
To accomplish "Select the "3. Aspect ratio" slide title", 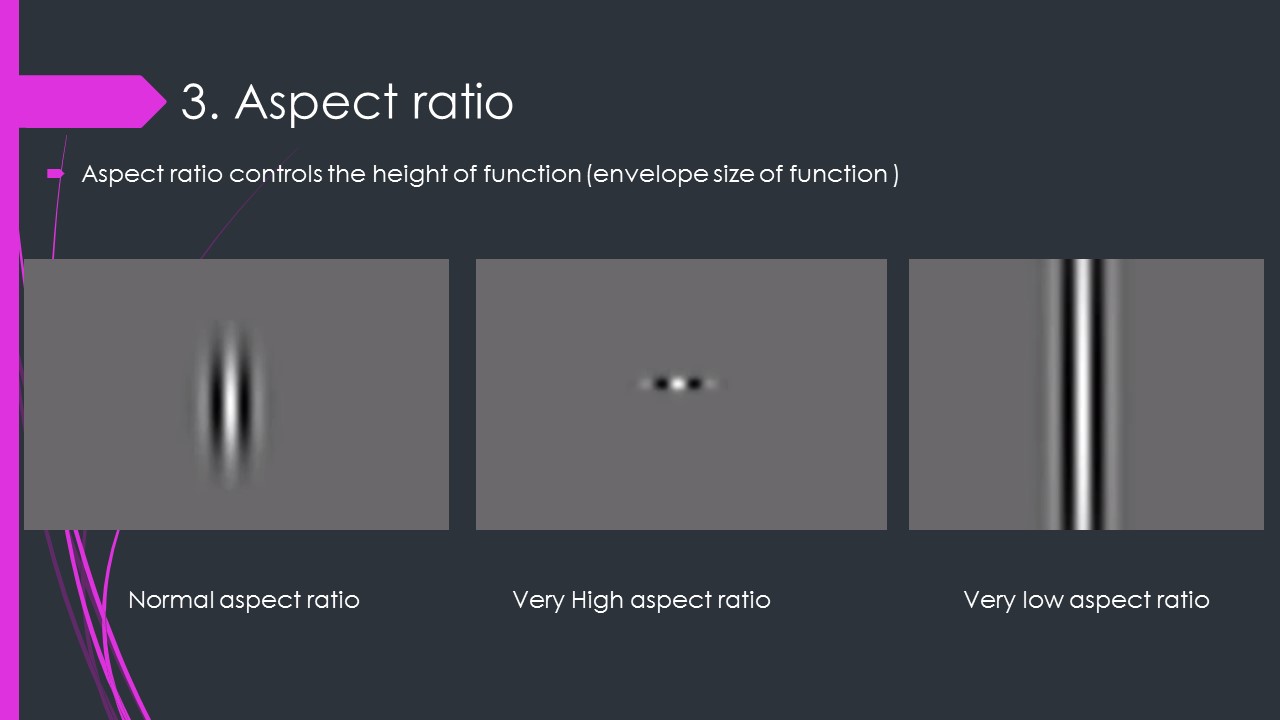I will 346,102.
